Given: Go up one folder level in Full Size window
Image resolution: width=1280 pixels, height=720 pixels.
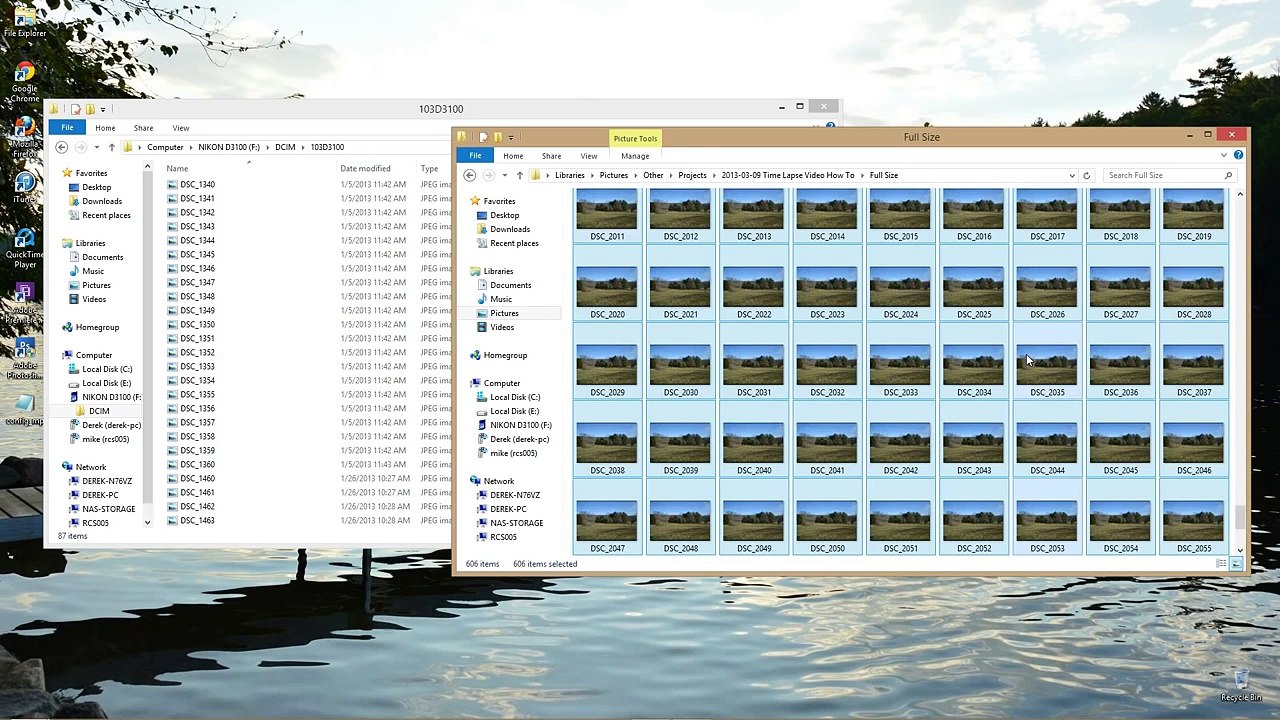Looking at the screenshot, I should (519, 175).
